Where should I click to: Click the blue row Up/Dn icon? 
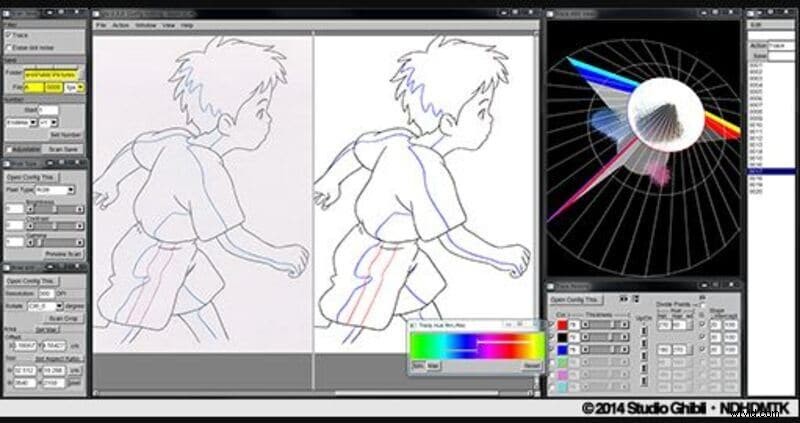pyautogui.click(x=643, y=356)
